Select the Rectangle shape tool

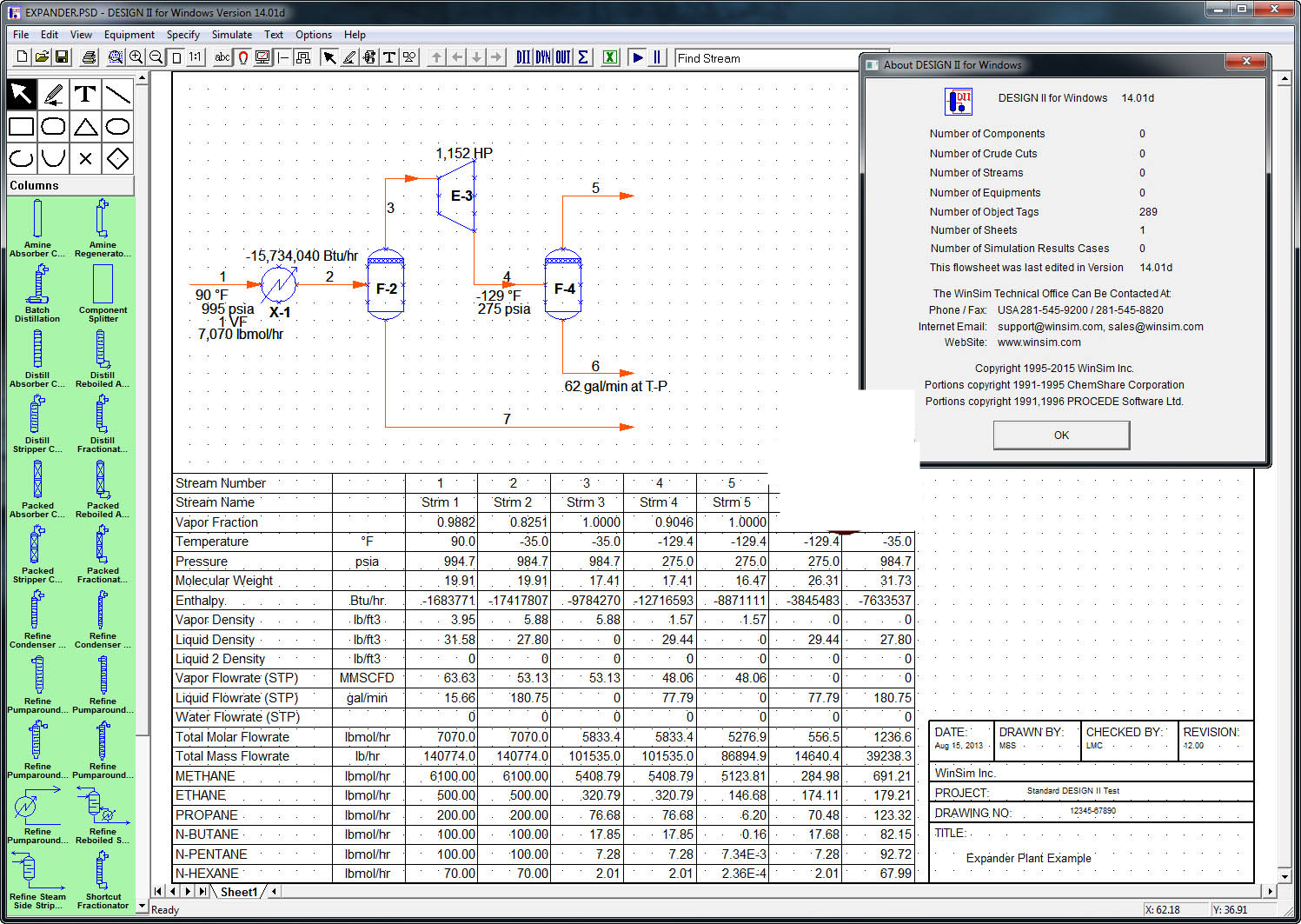pos(22,127)
